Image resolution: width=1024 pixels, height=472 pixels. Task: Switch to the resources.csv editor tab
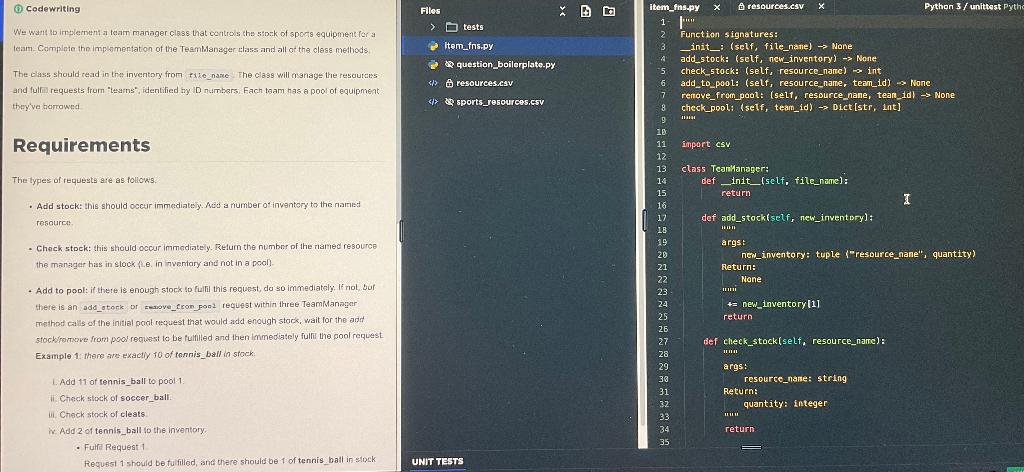(x=776, y=7)
